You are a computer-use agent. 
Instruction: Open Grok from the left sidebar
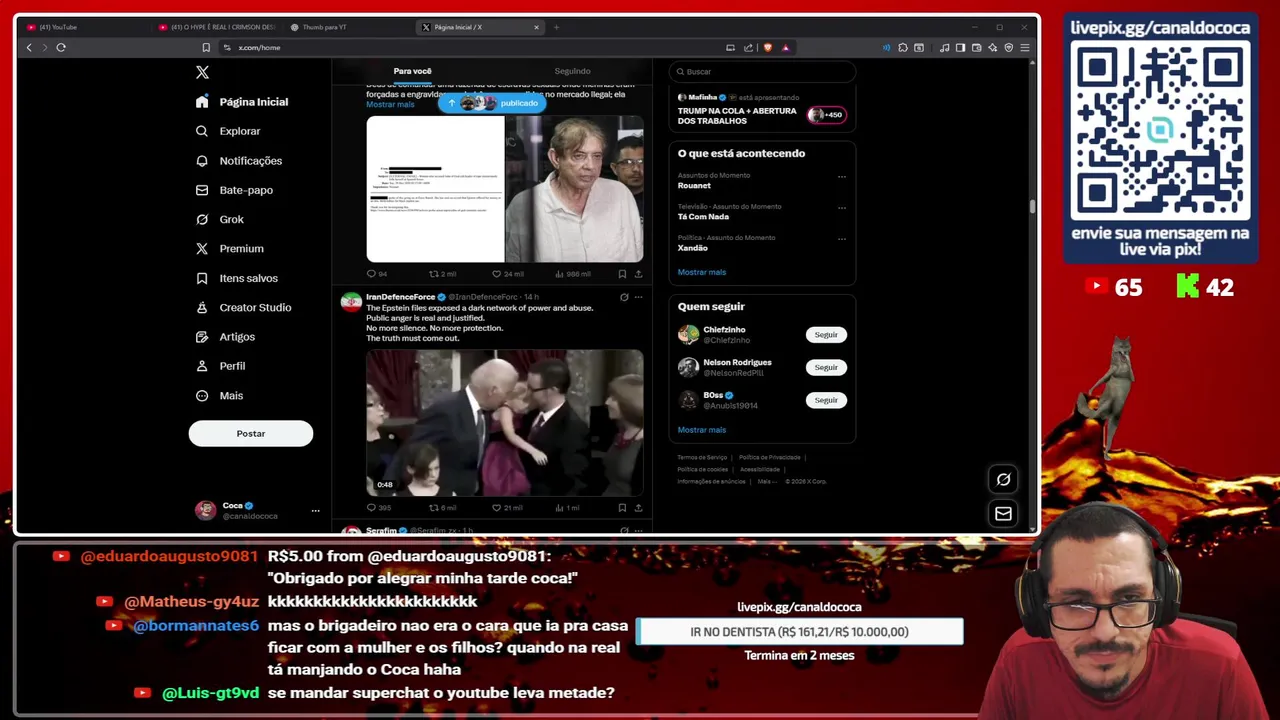220,219
